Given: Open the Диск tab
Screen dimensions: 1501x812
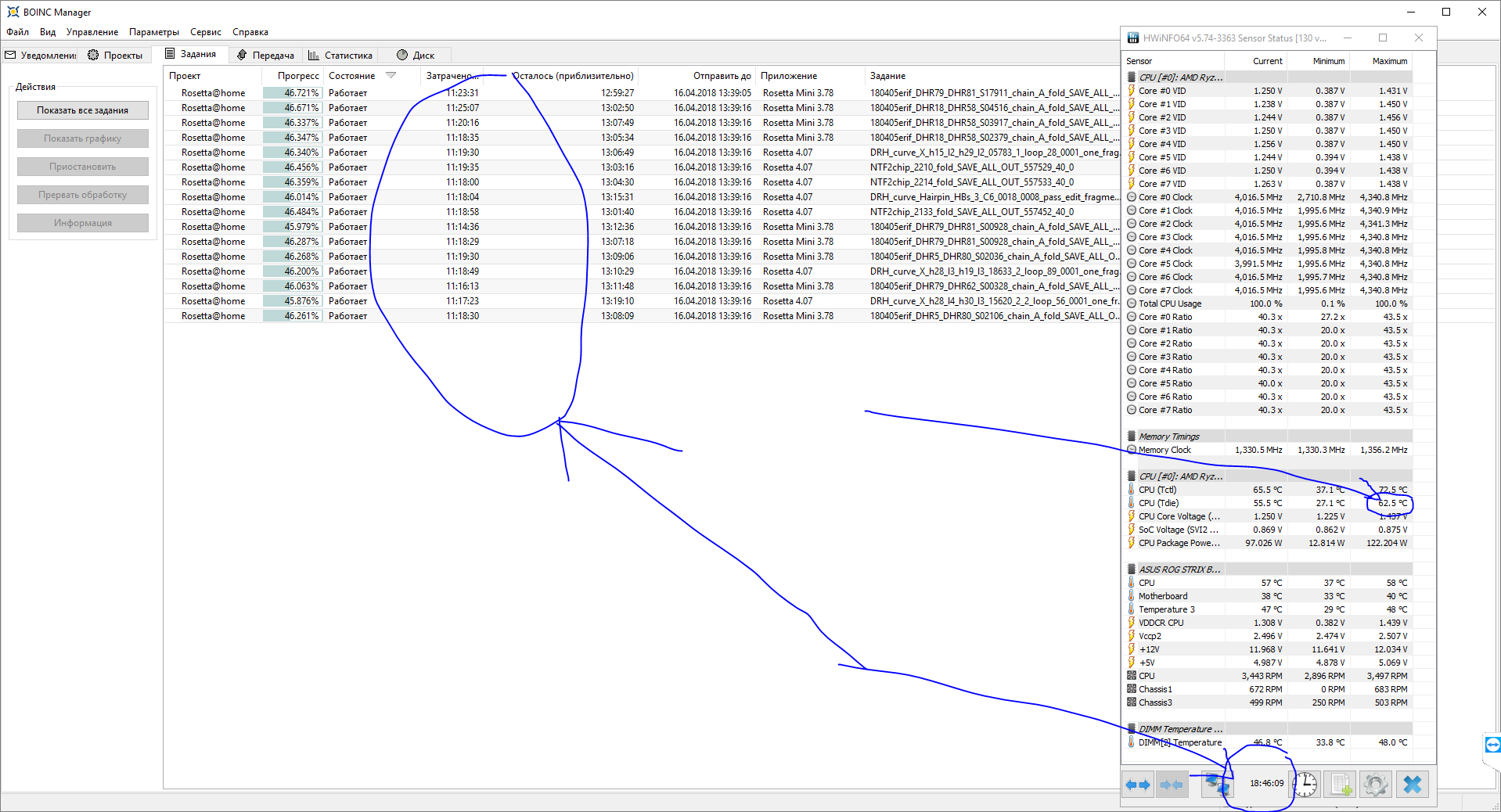Looking at the screenshot, I should point(415,56).
